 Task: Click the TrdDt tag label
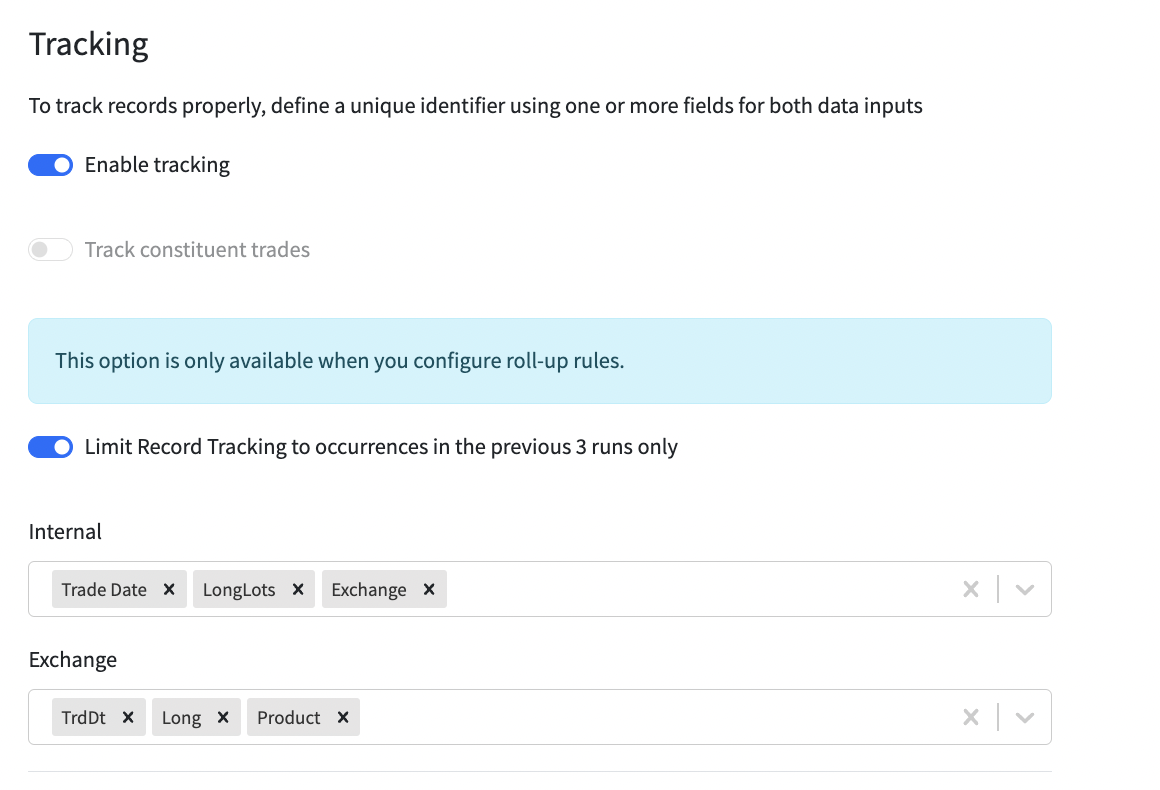(84, 718)
